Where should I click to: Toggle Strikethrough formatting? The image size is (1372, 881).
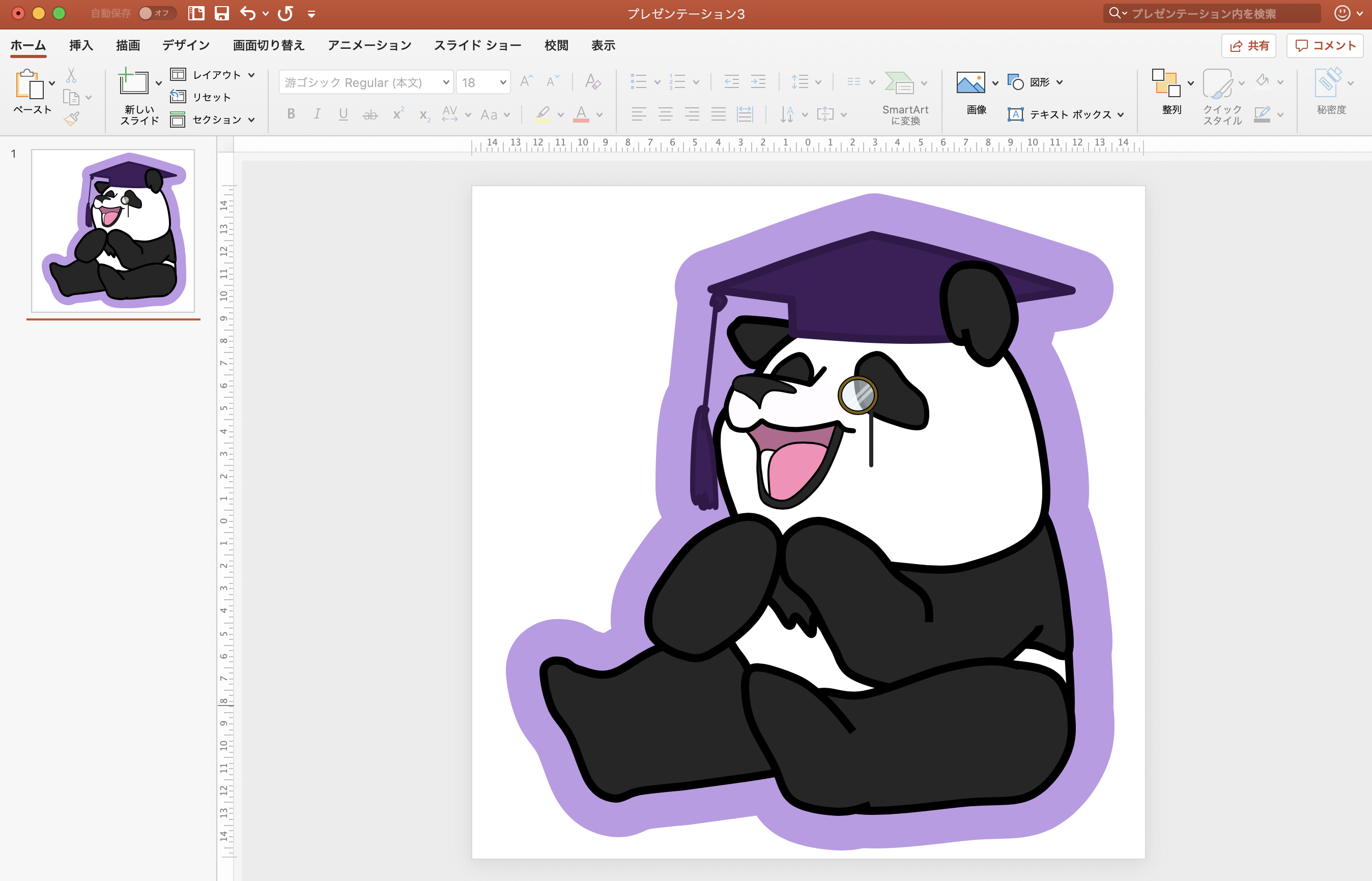[370, 115]
